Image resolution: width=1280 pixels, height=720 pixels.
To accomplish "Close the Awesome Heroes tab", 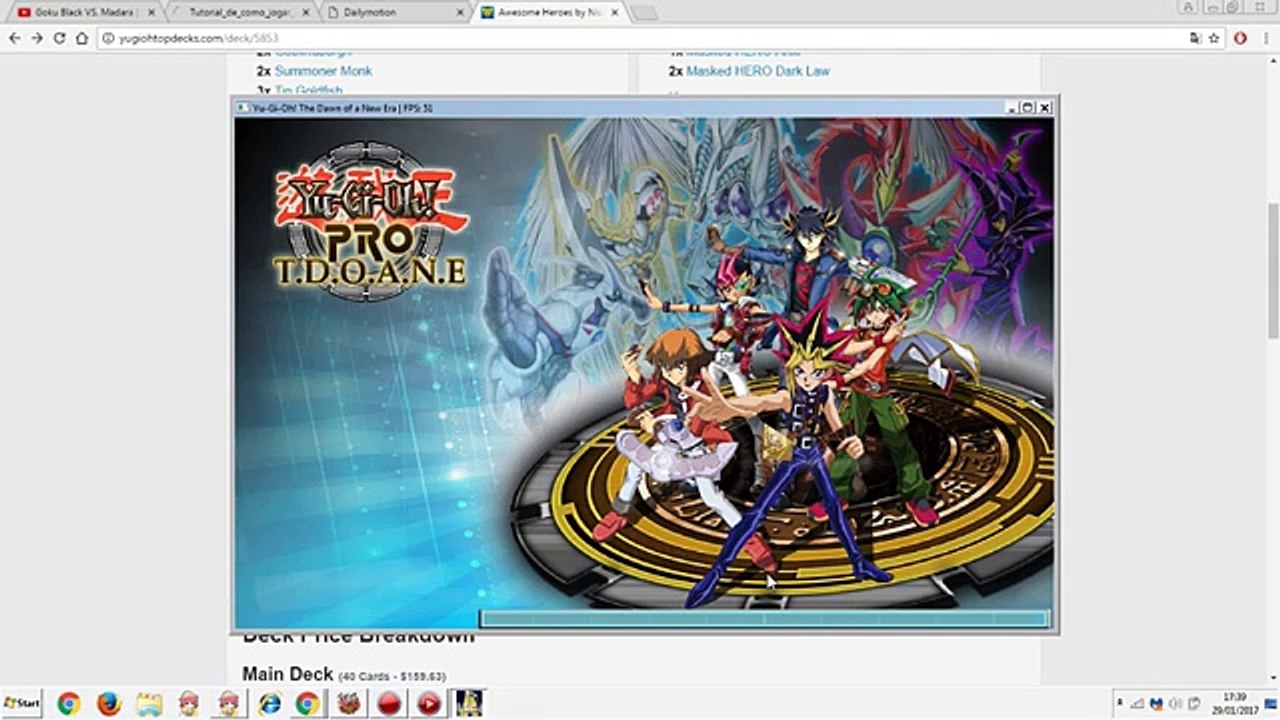I will [615, 13].
